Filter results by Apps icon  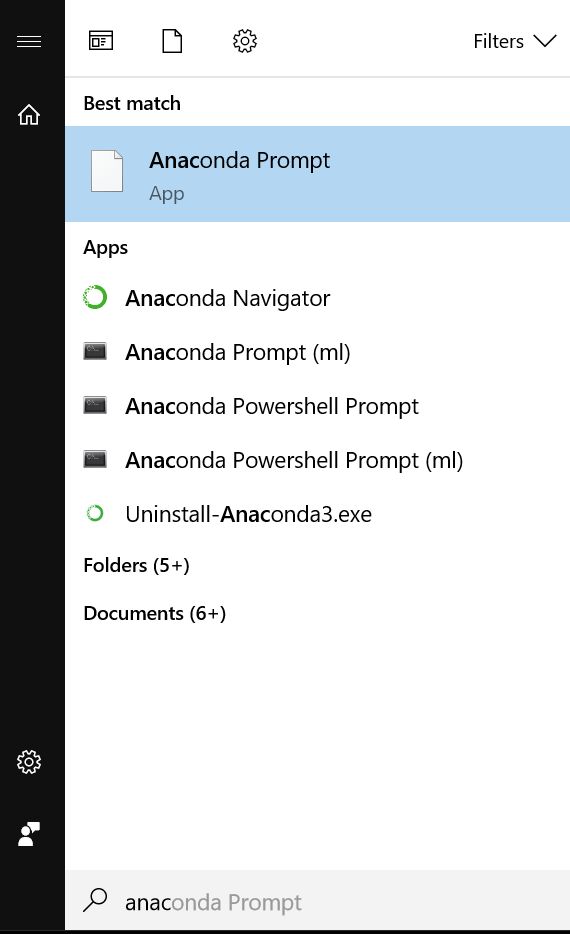[x=101, y=41]
